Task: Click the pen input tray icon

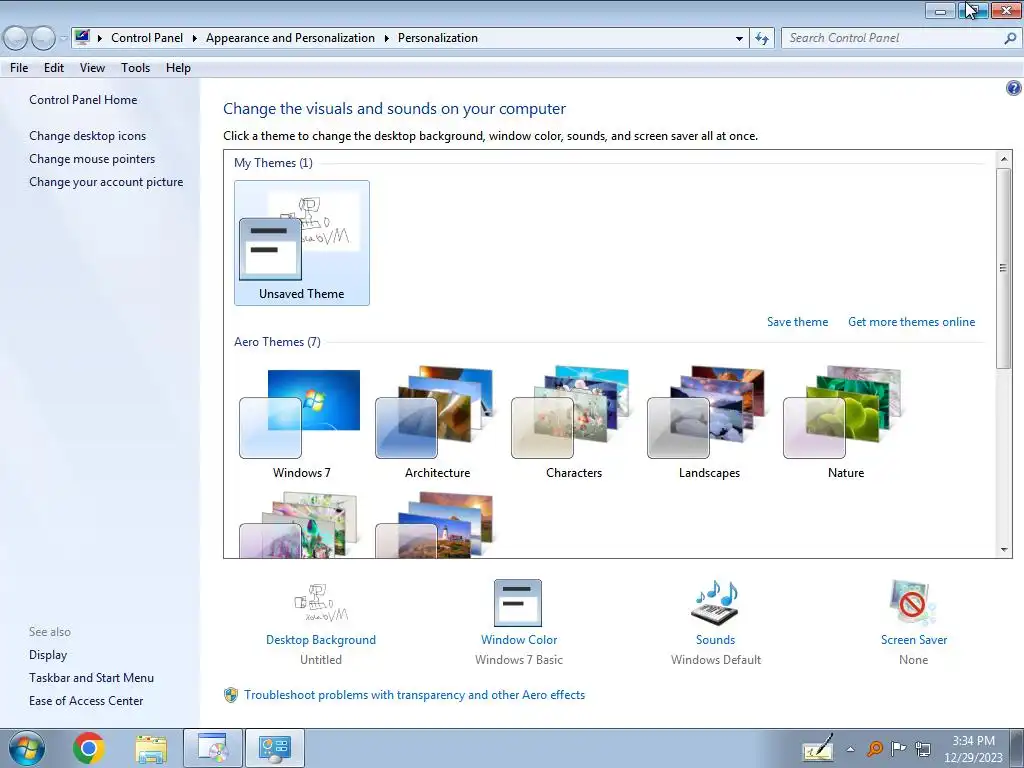Action: tap(818, 748)
